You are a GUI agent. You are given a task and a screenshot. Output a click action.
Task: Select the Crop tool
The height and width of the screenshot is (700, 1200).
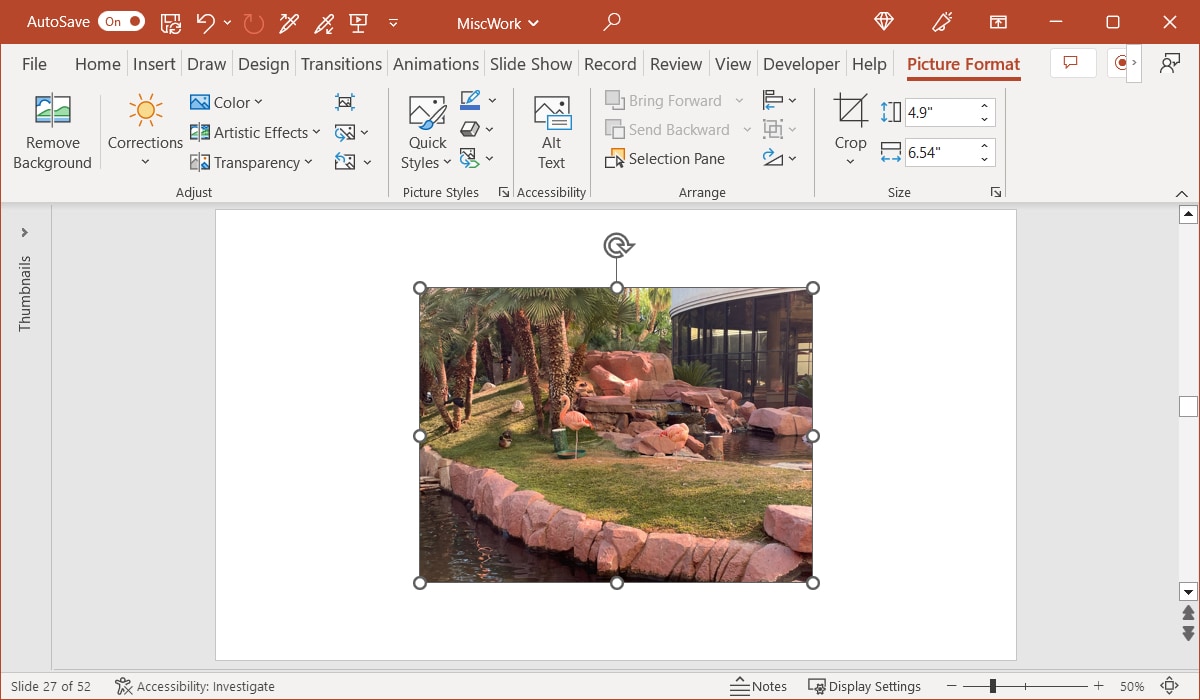[849, 127]
